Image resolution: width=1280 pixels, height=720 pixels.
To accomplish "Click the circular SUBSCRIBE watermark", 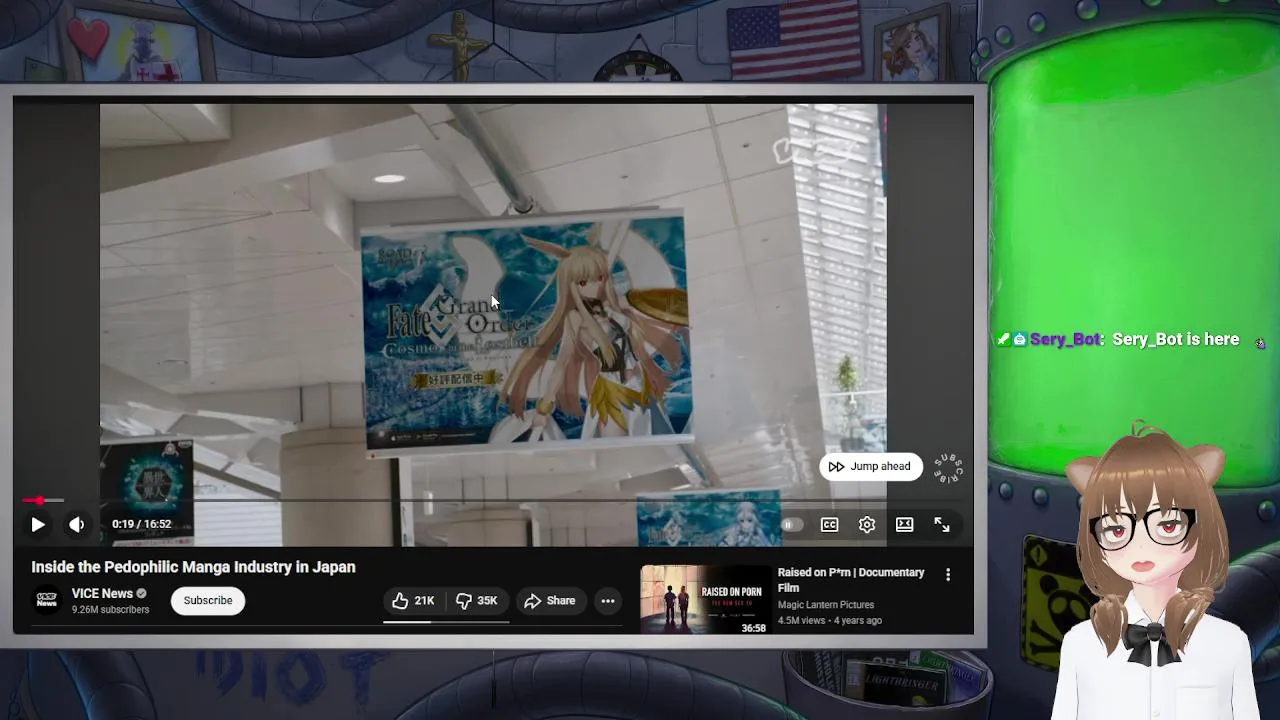I will click(948, 468).
